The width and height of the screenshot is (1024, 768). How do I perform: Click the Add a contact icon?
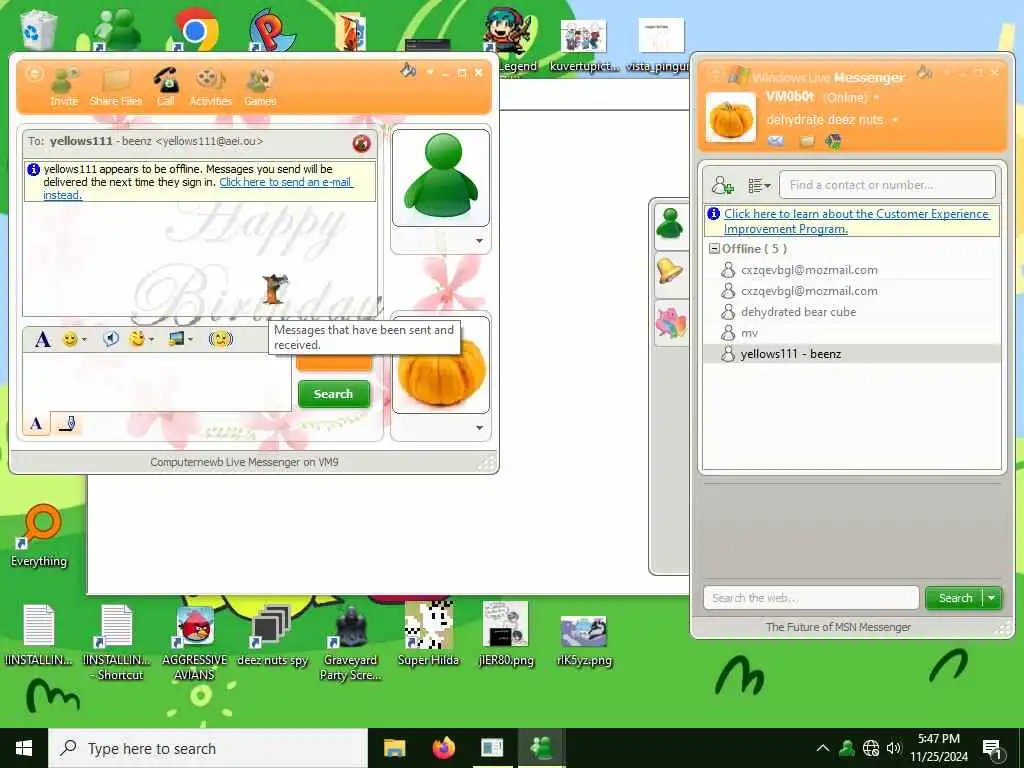722,185
